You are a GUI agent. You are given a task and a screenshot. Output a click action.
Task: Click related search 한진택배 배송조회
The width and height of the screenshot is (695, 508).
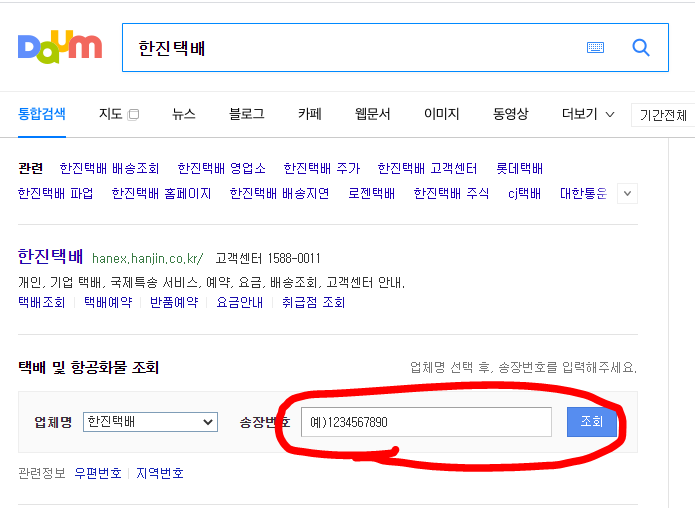coord(109,168)
